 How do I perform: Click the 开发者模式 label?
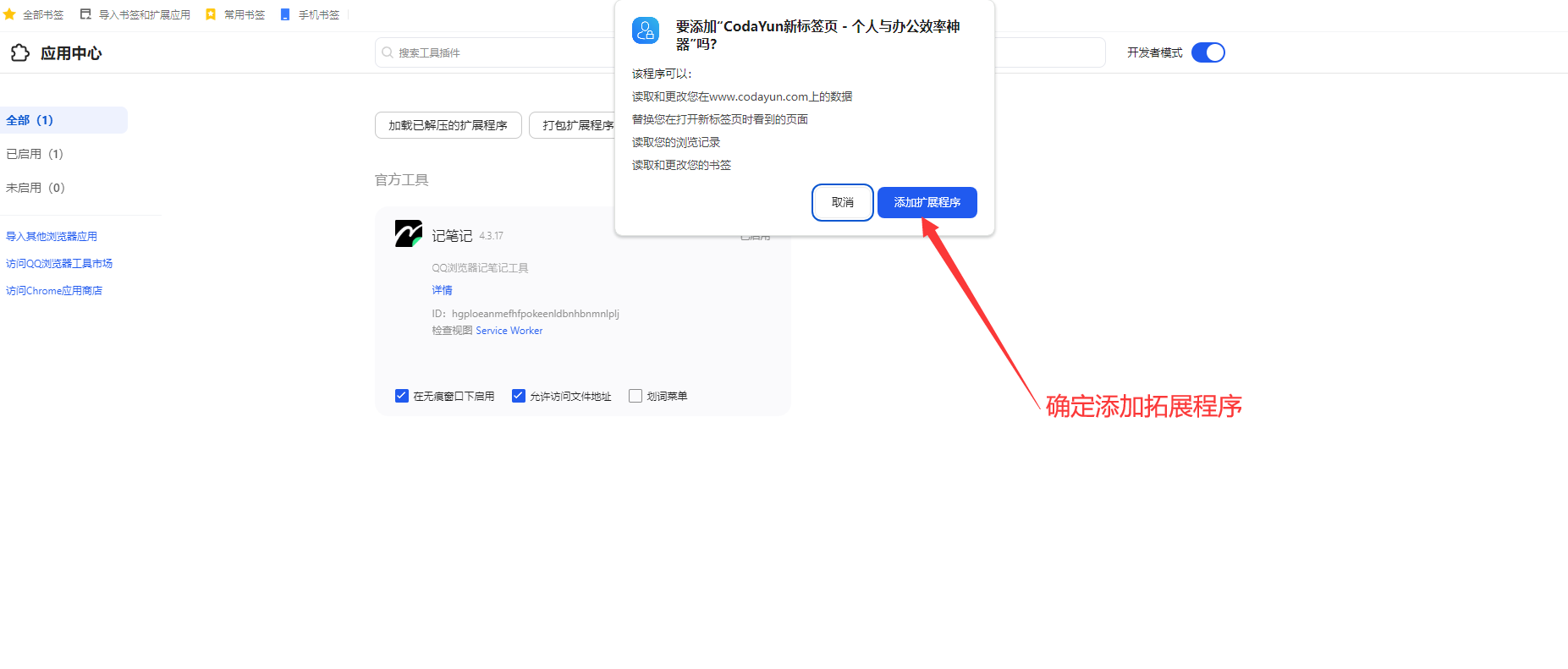(1155, 52)
